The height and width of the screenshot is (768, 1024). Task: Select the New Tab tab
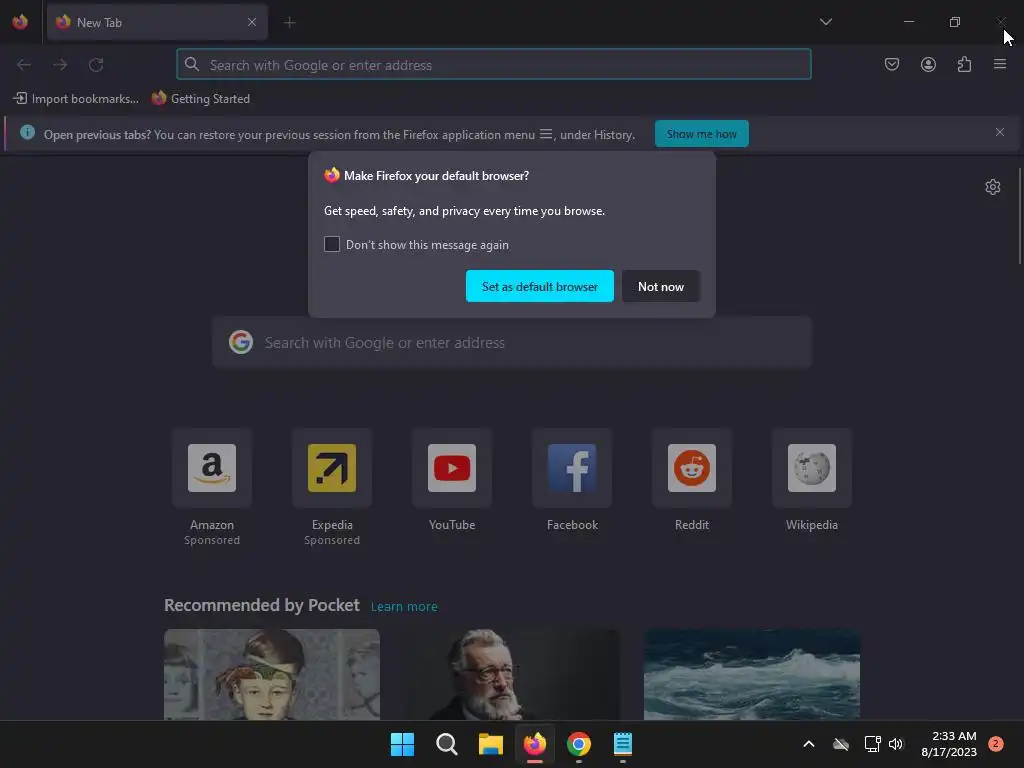pyautogui.click(x=157, y=22)
